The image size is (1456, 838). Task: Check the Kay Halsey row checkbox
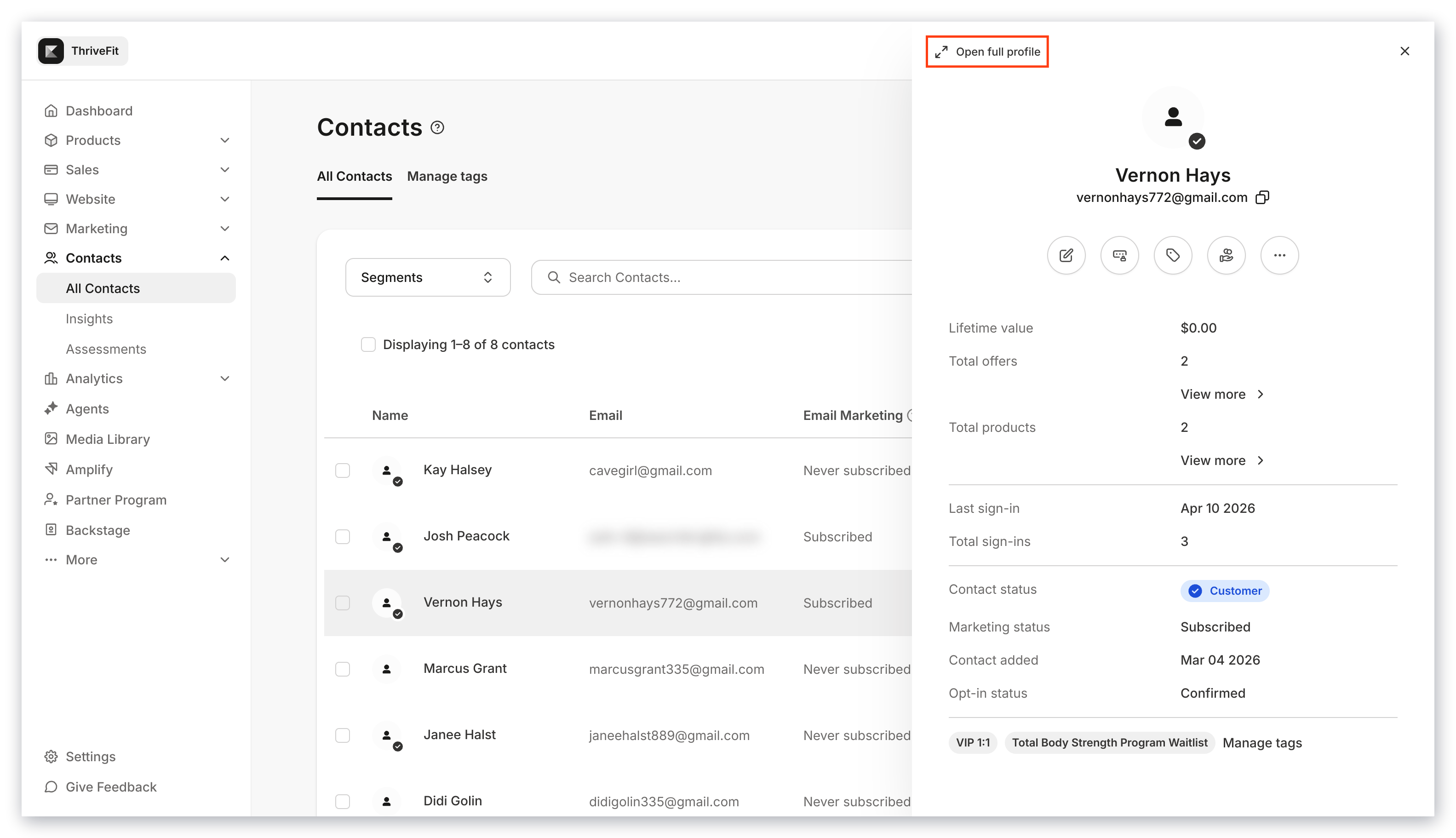(x=343, y=471)
